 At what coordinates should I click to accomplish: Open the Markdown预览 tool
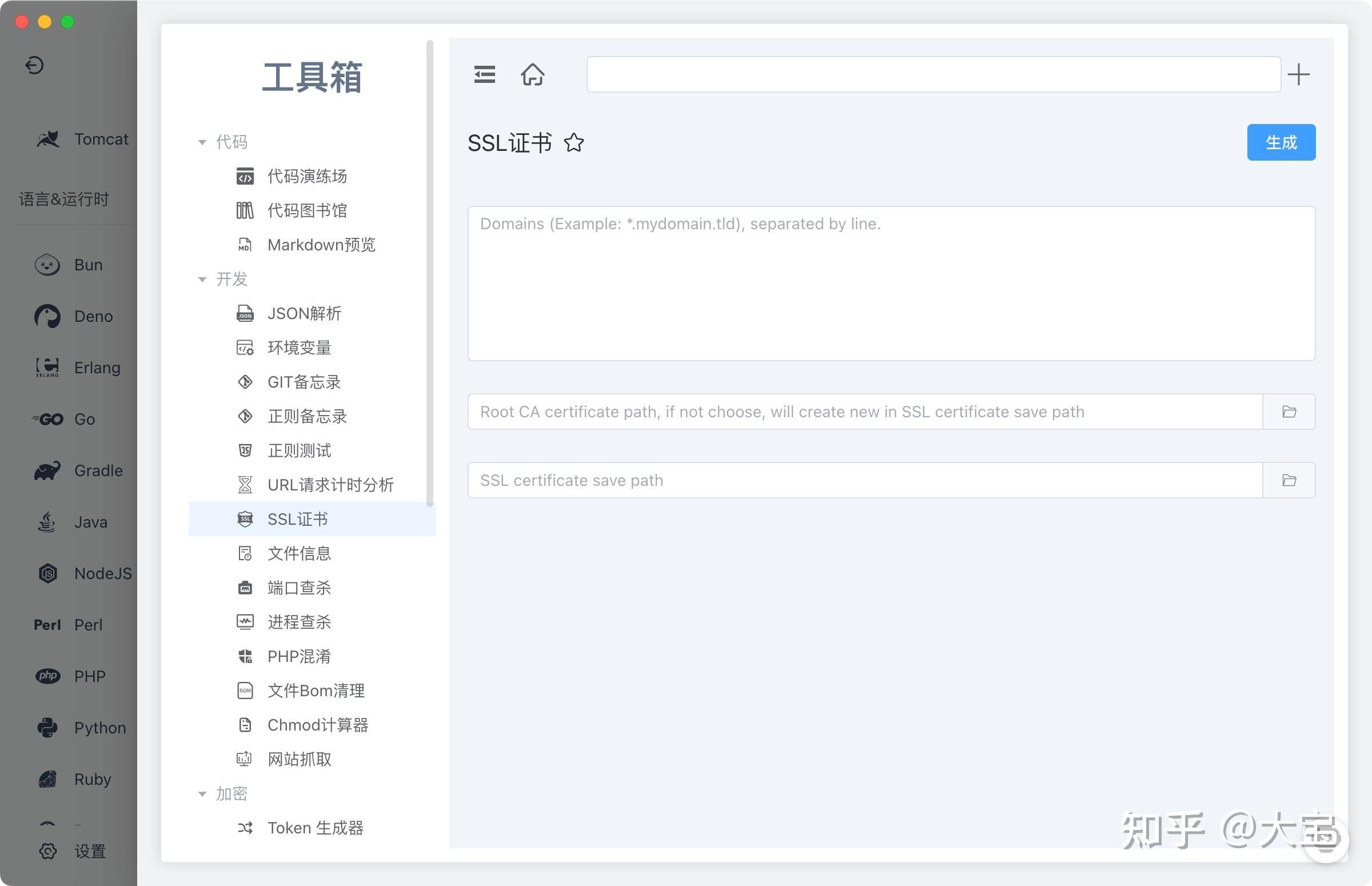(x=321, y=245)
